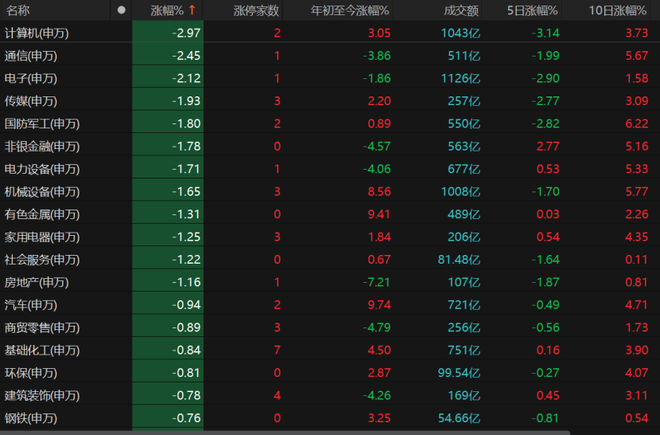Click the 汽车(申万) sector name
Viewport: 660px width, 435px height.
31,305
